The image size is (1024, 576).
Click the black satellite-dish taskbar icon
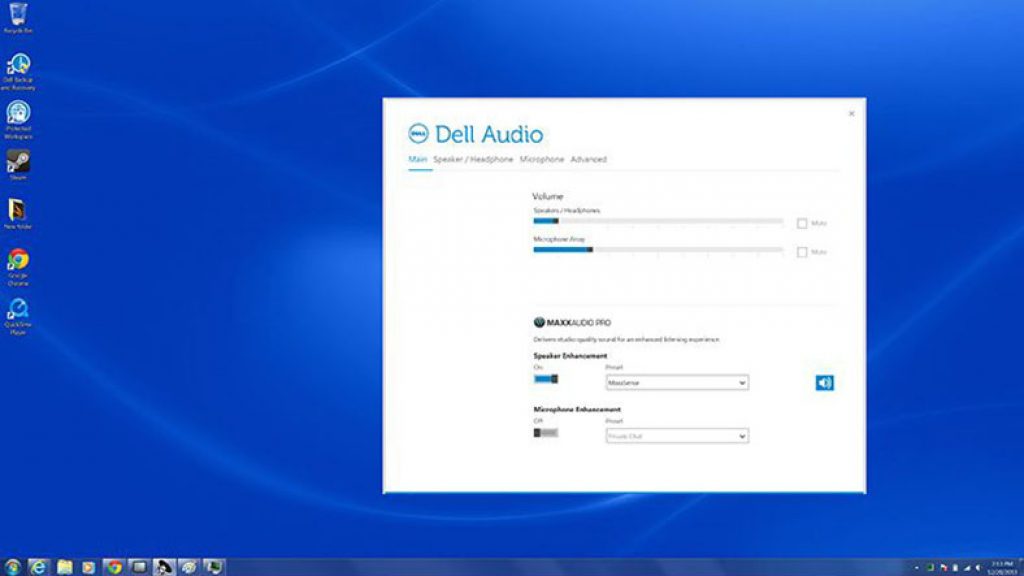[x=163, y=567]
